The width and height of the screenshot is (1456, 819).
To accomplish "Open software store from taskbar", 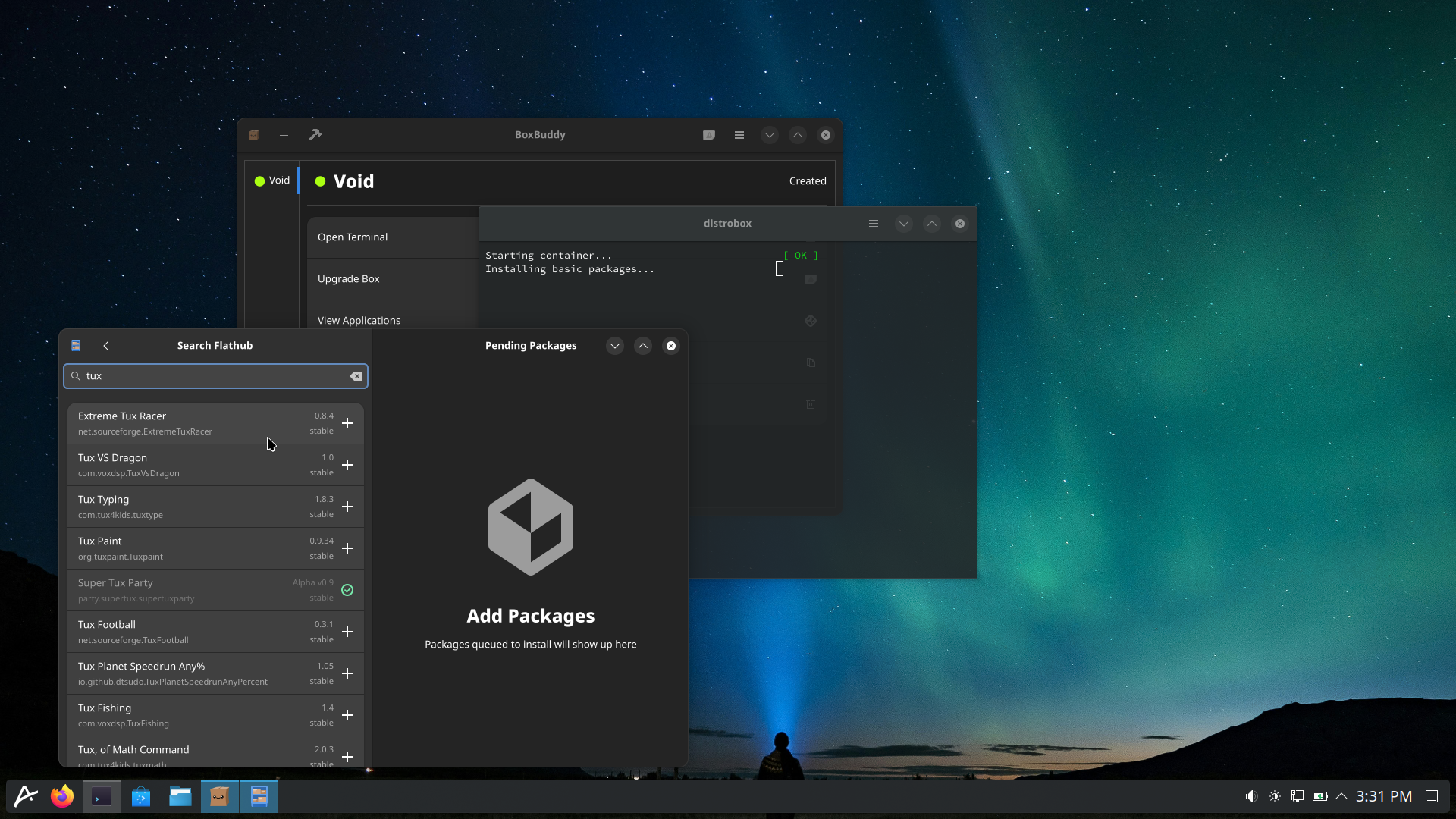I will click(141, 796).
